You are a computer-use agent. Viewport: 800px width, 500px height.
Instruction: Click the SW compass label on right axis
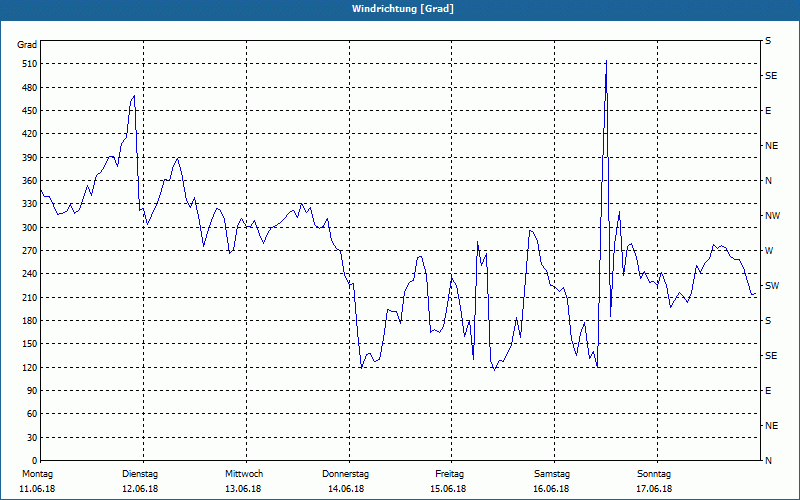point(772,286)
